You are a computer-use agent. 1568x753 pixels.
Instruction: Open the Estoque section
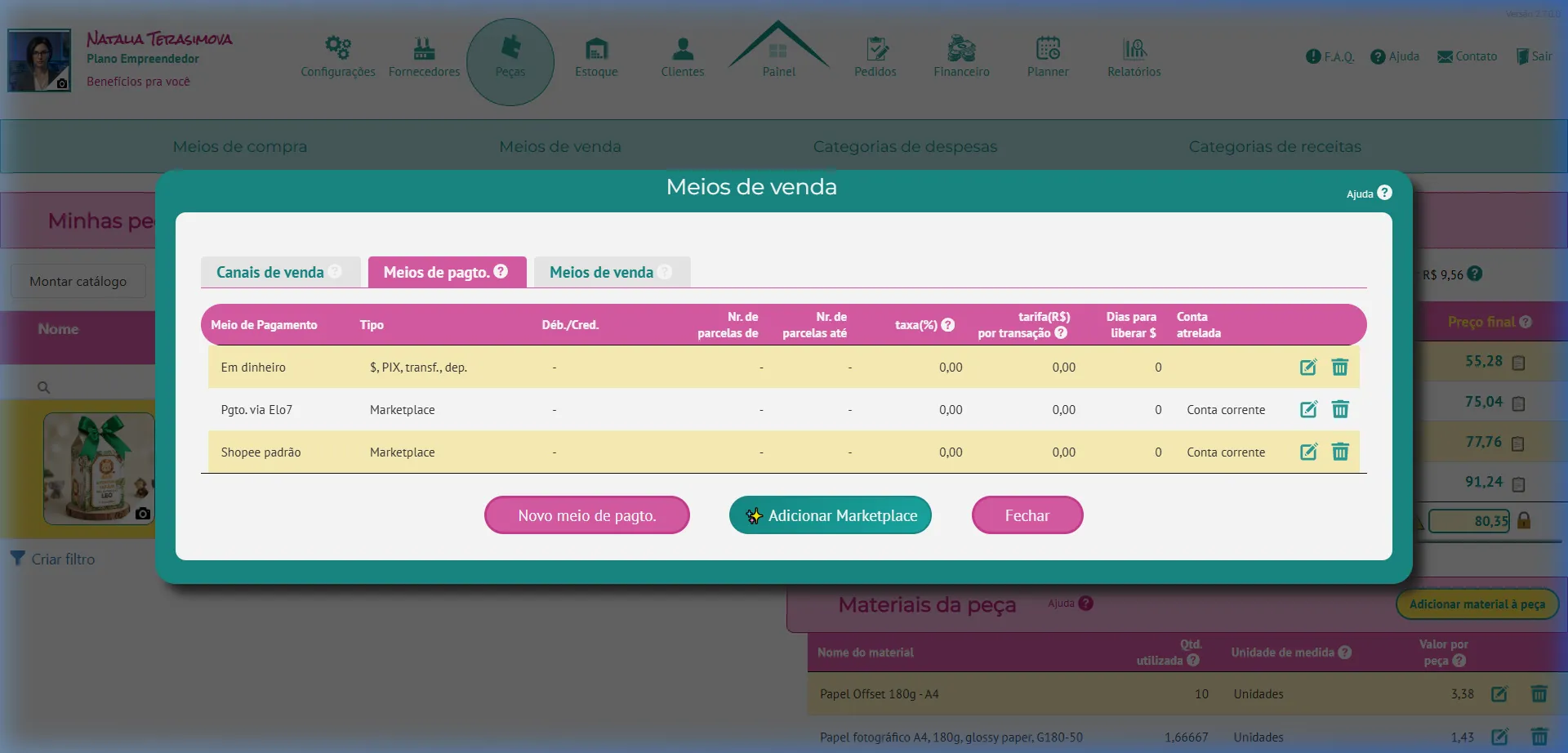click(596, 56)
